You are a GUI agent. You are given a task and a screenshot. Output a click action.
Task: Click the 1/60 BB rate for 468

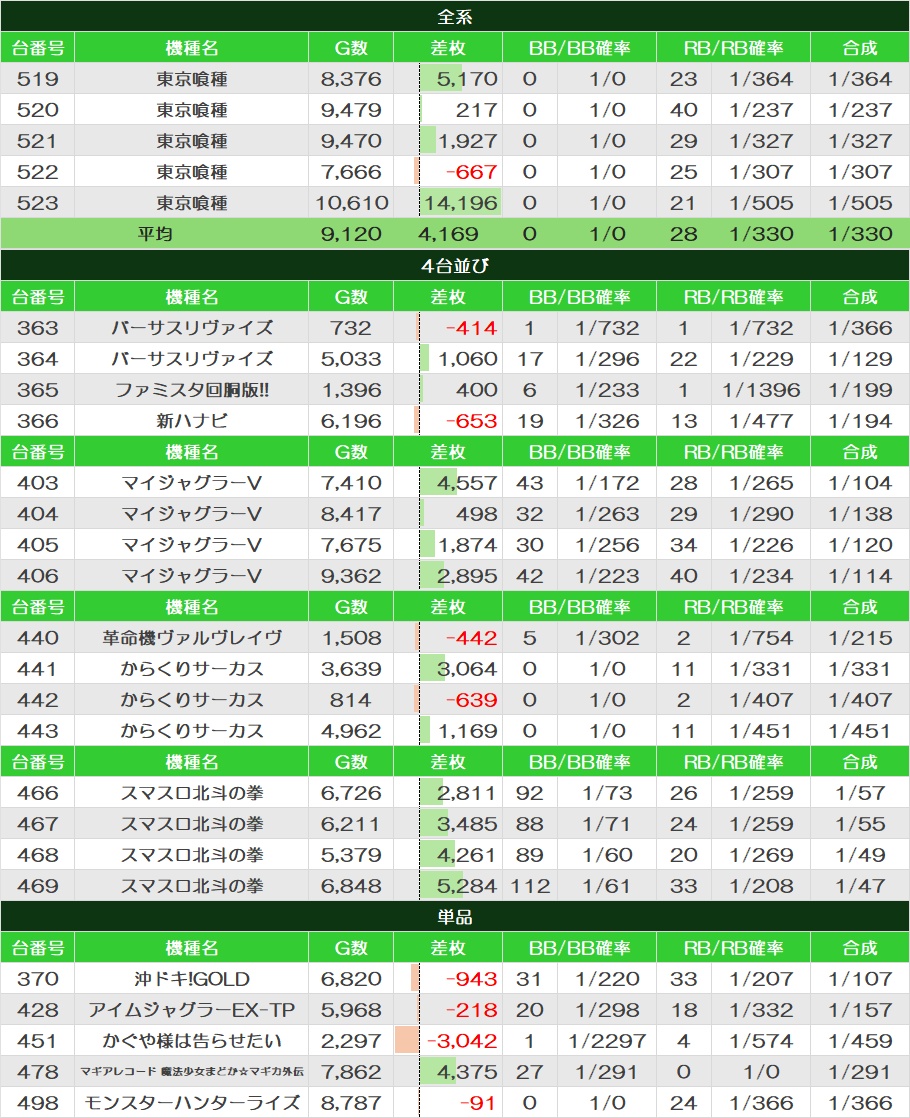click(x=607, y=855)
